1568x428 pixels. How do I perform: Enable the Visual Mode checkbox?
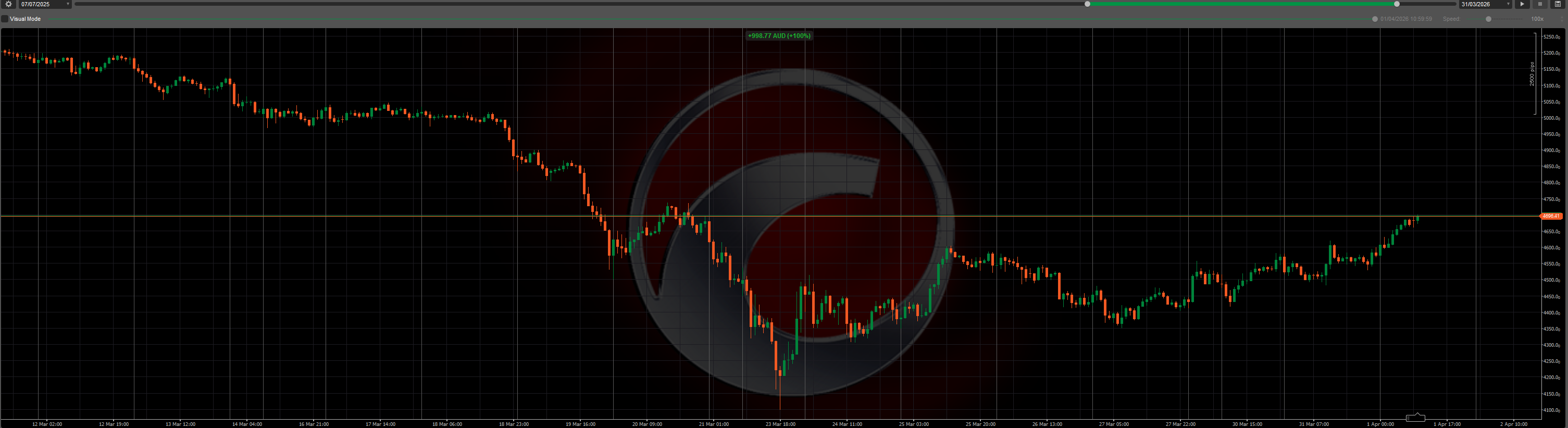coord(5,19)
